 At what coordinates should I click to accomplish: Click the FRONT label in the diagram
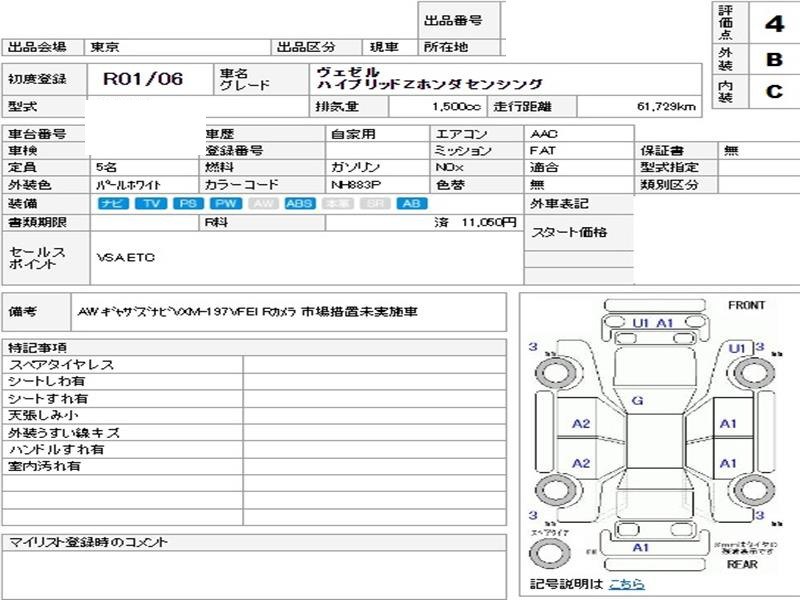pyautogui.click(x=746, y=305)
